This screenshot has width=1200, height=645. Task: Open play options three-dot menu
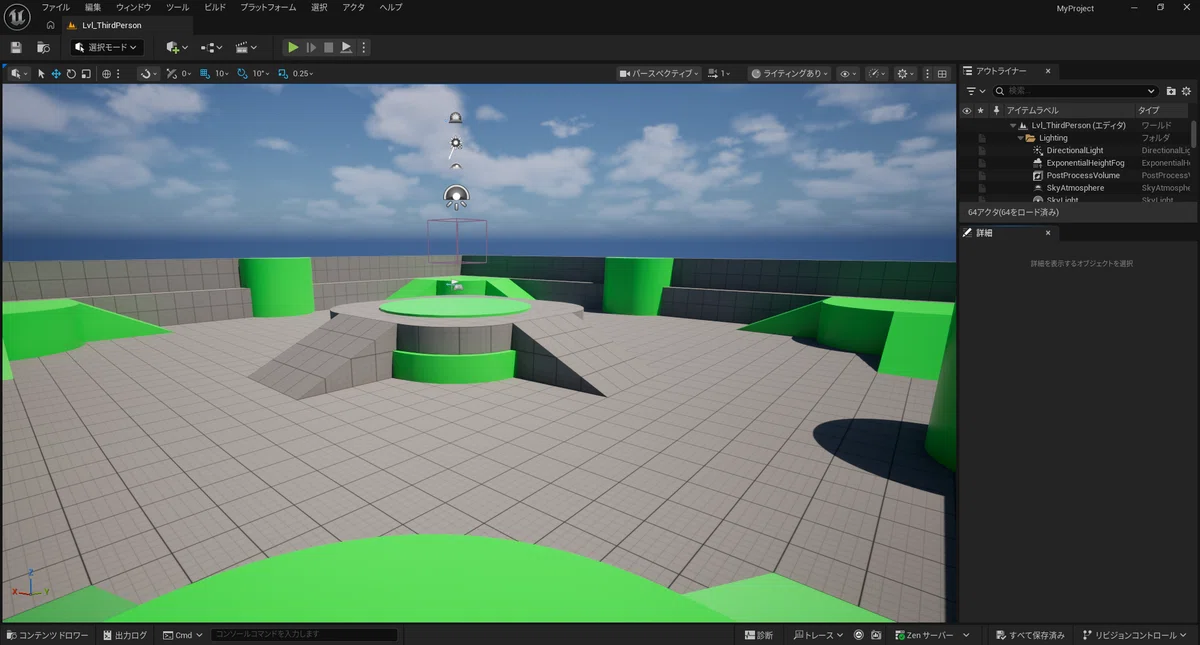tap(363, 47)
